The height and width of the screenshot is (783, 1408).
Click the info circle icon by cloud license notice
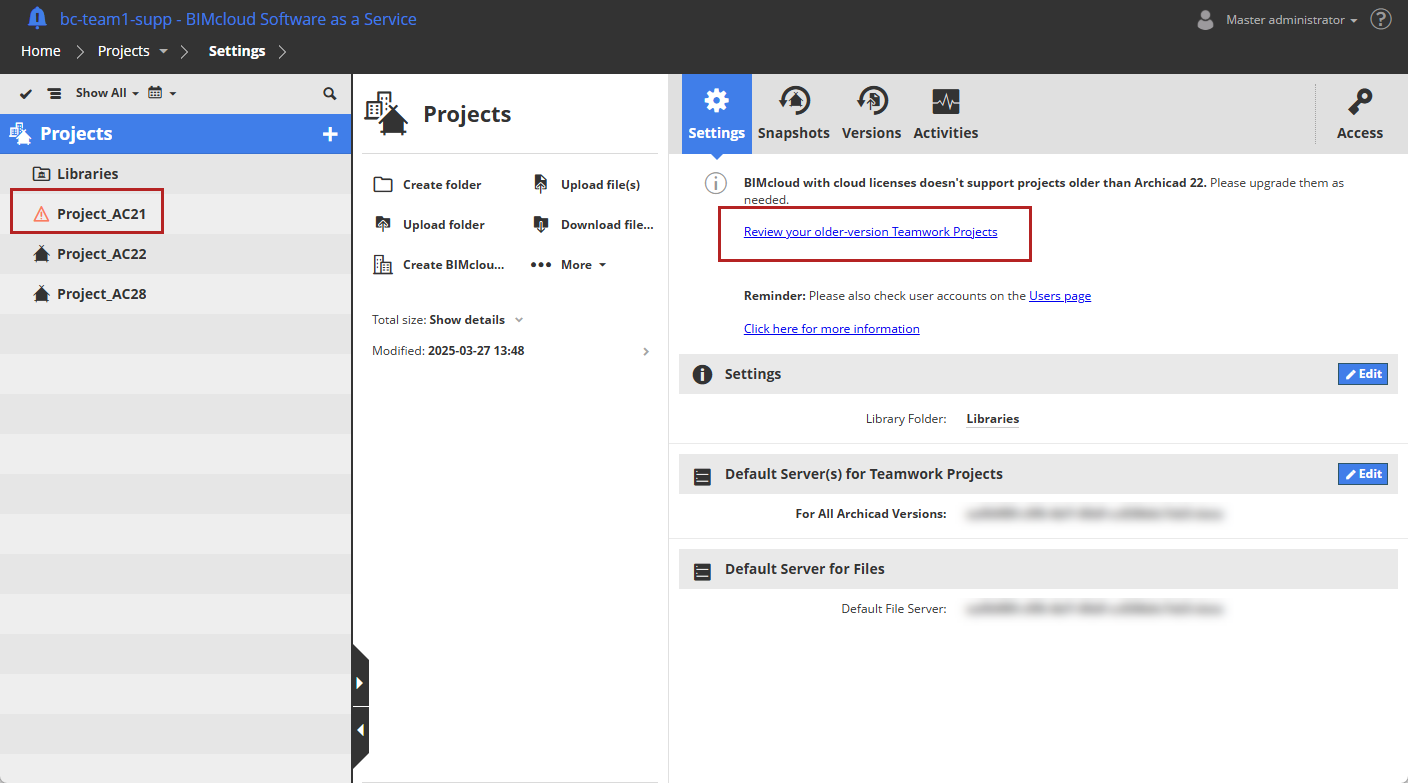[716, 183]
